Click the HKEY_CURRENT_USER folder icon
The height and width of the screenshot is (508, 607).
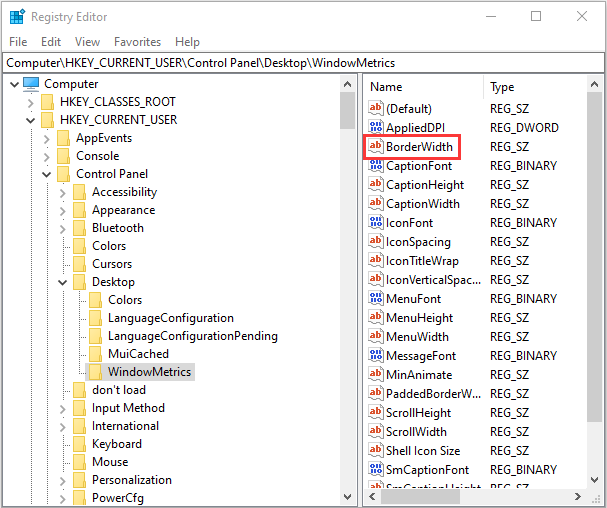[48, 120]
